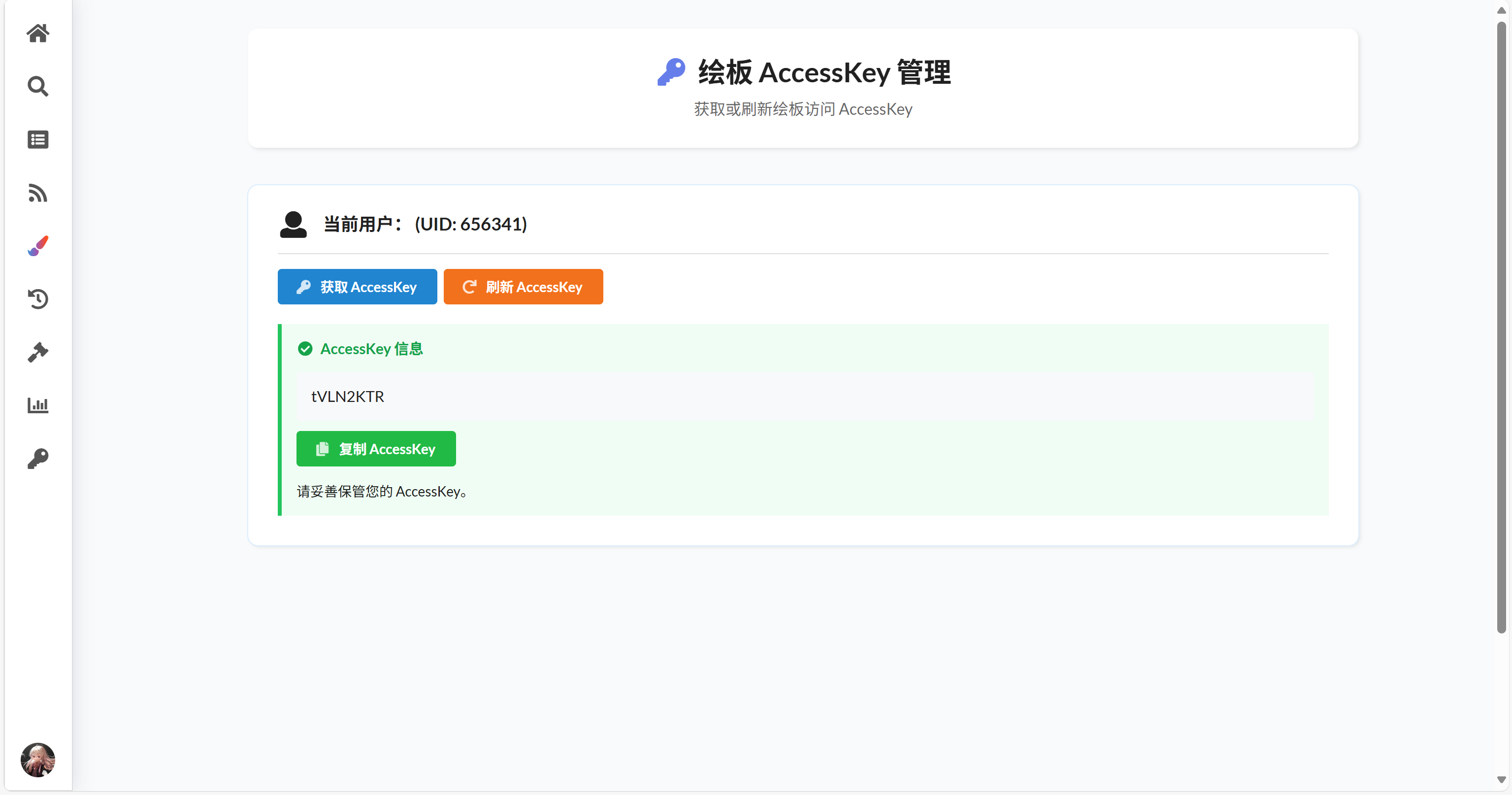Click the search magnifier sidebar icon
Screen dimensions: 1512x795
pos(37,86)
